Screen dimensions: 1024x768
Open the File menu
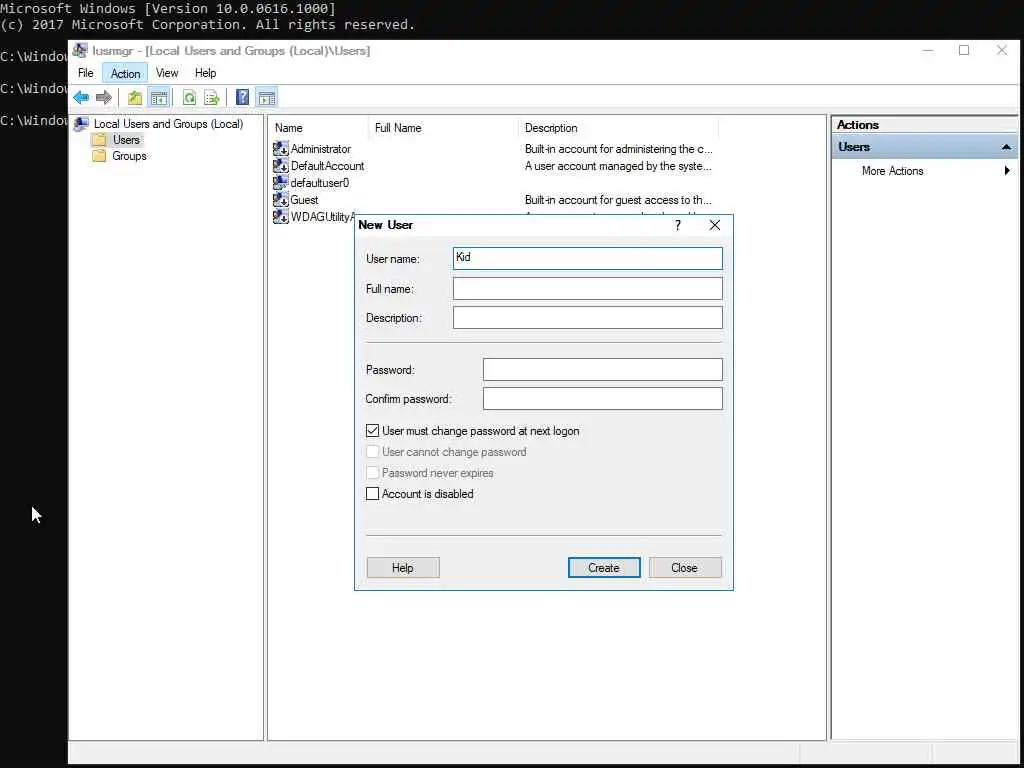coord(86,73)
